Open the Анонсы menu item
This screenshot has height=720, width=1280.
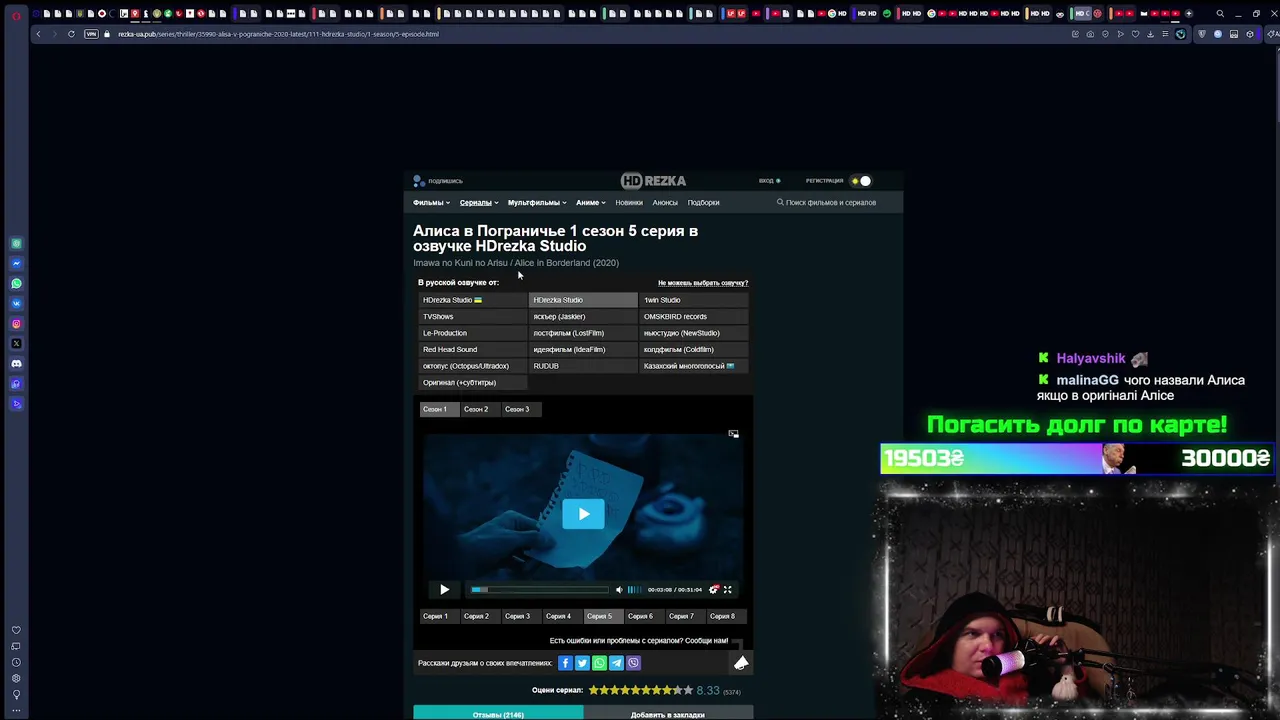(665, 203)
